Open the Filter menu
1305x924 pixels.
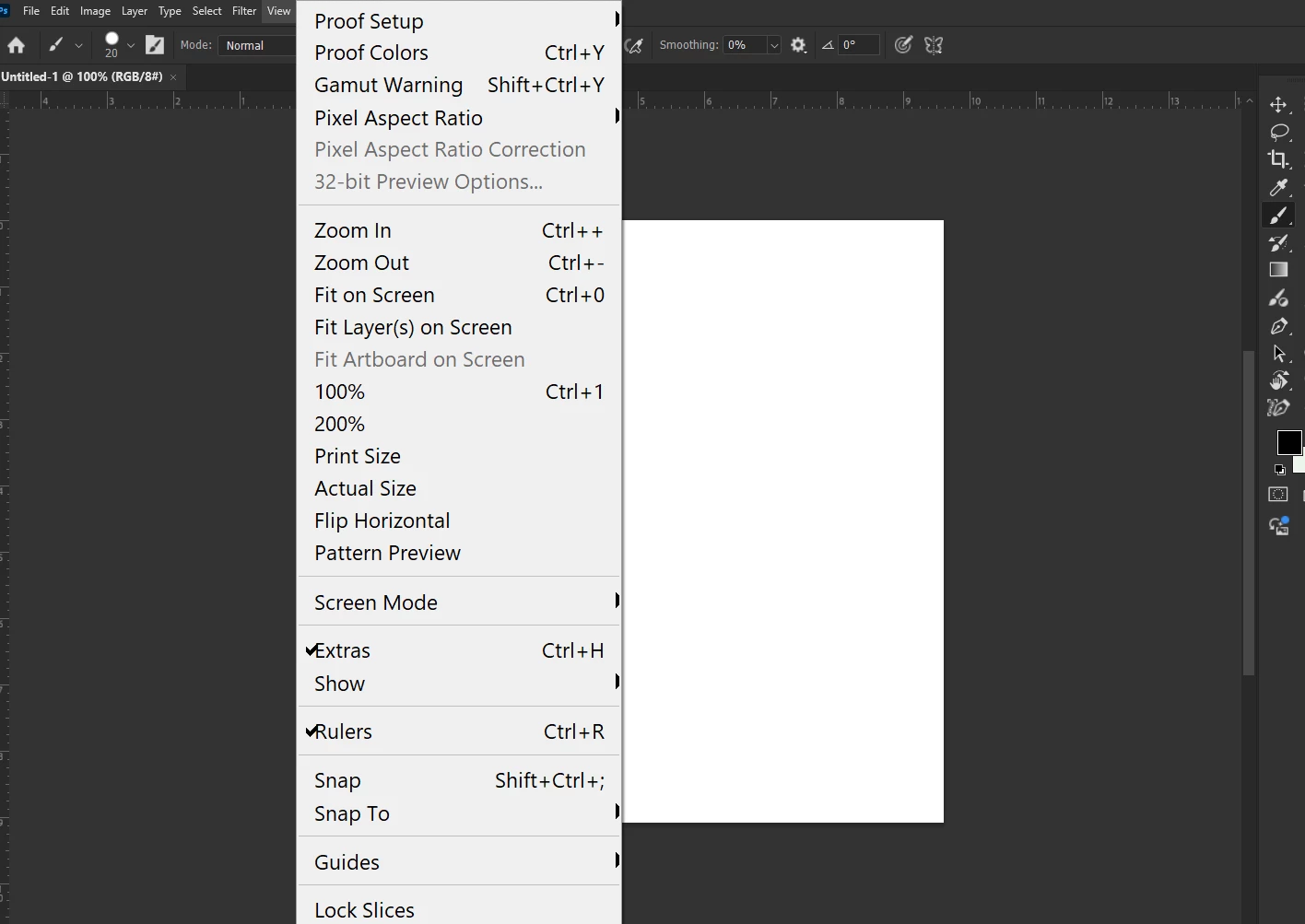pos(244,11)
